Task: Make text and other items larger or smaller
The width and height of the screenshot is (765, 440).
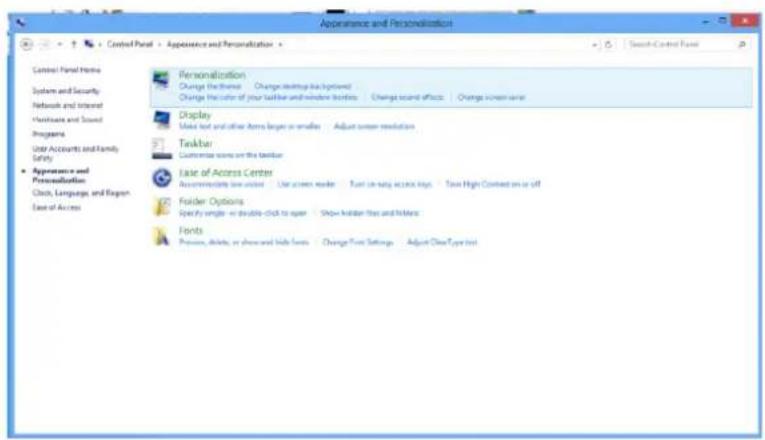Action: click(x=250, y=126)
